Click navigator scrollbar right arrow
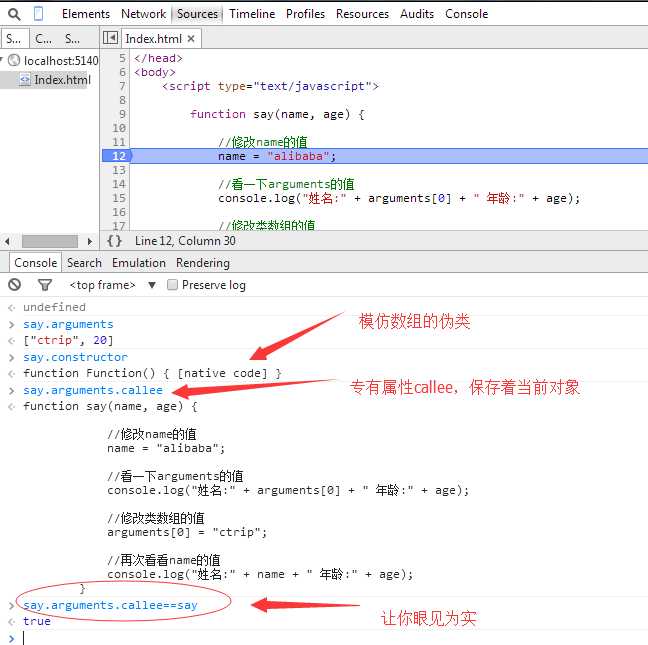 [90, 241]
